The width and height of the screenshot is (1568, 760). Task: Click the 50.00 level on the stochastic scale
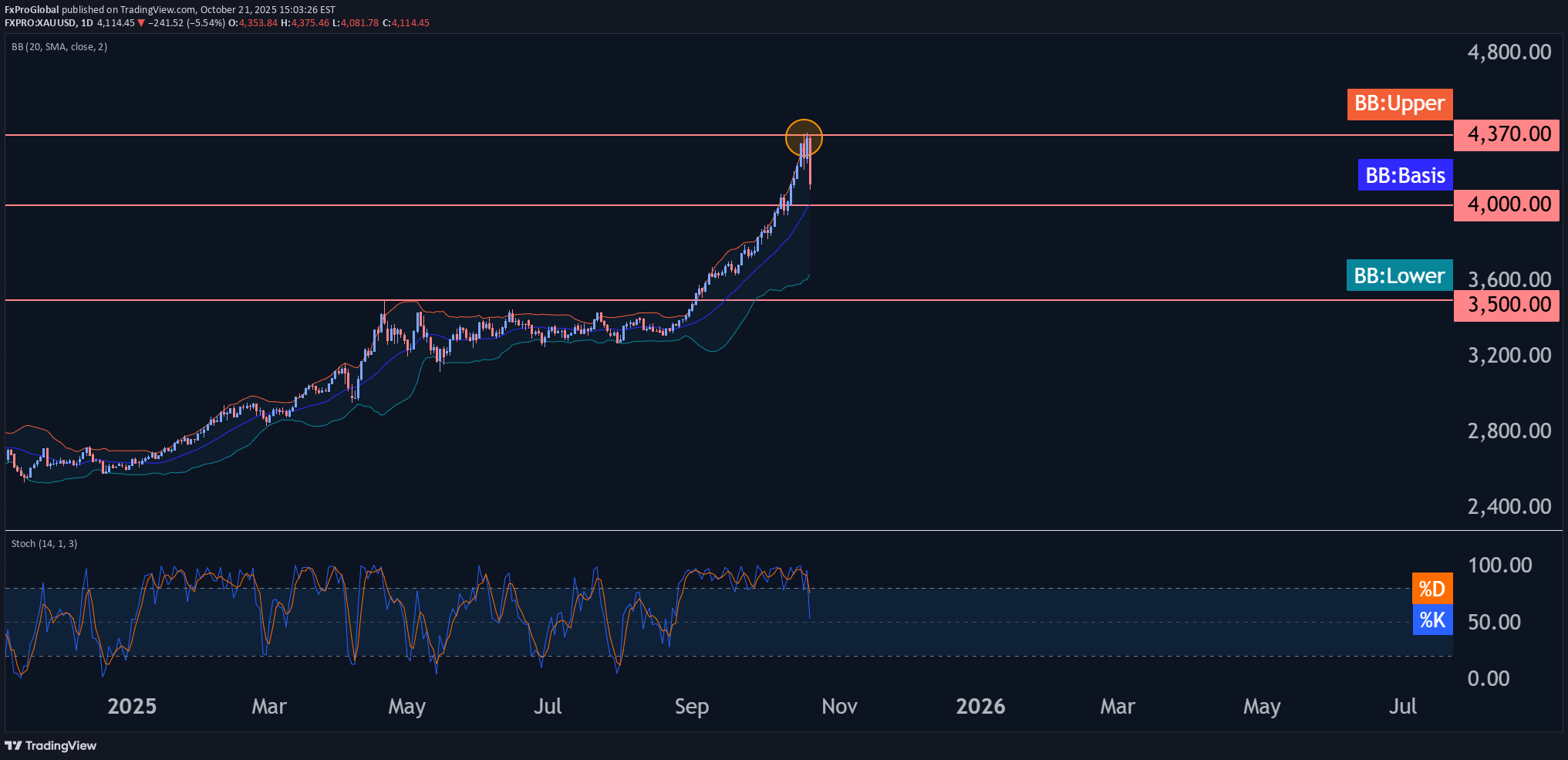[x=1494, y=622]
